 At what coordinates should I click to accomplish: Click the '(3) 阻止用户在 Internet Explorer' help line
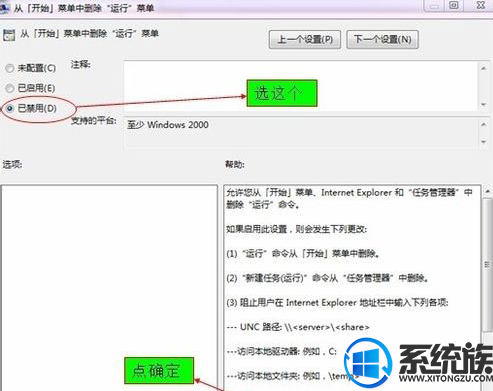pos(337,303)
